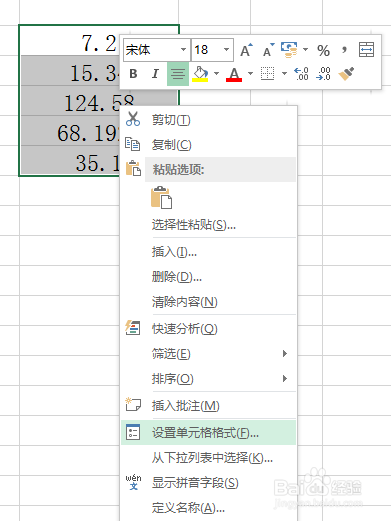Image resolution: width=391 pixels, height=521 pixels.
Task: Expand accounting format dropdown arrow
Action: pyautogui.click(x=305, y=50)
